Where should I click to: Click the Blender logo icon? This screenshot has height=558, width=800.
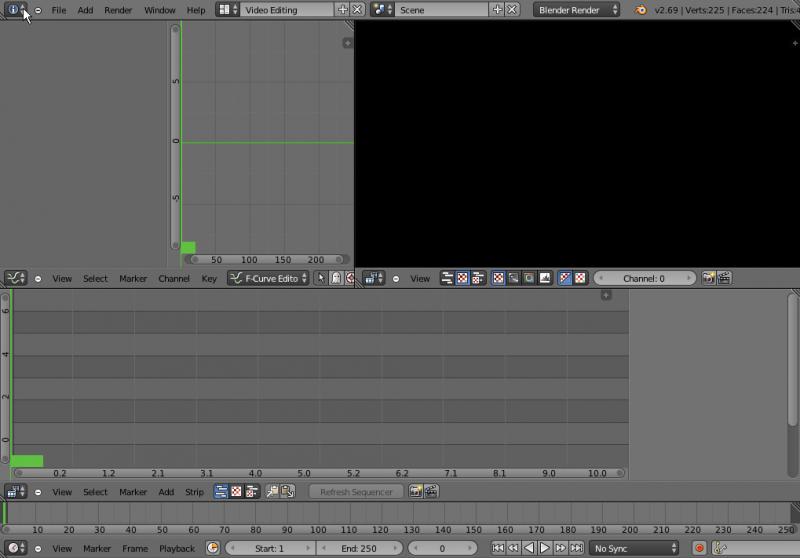pyautogui.click(x=640, y=10)
